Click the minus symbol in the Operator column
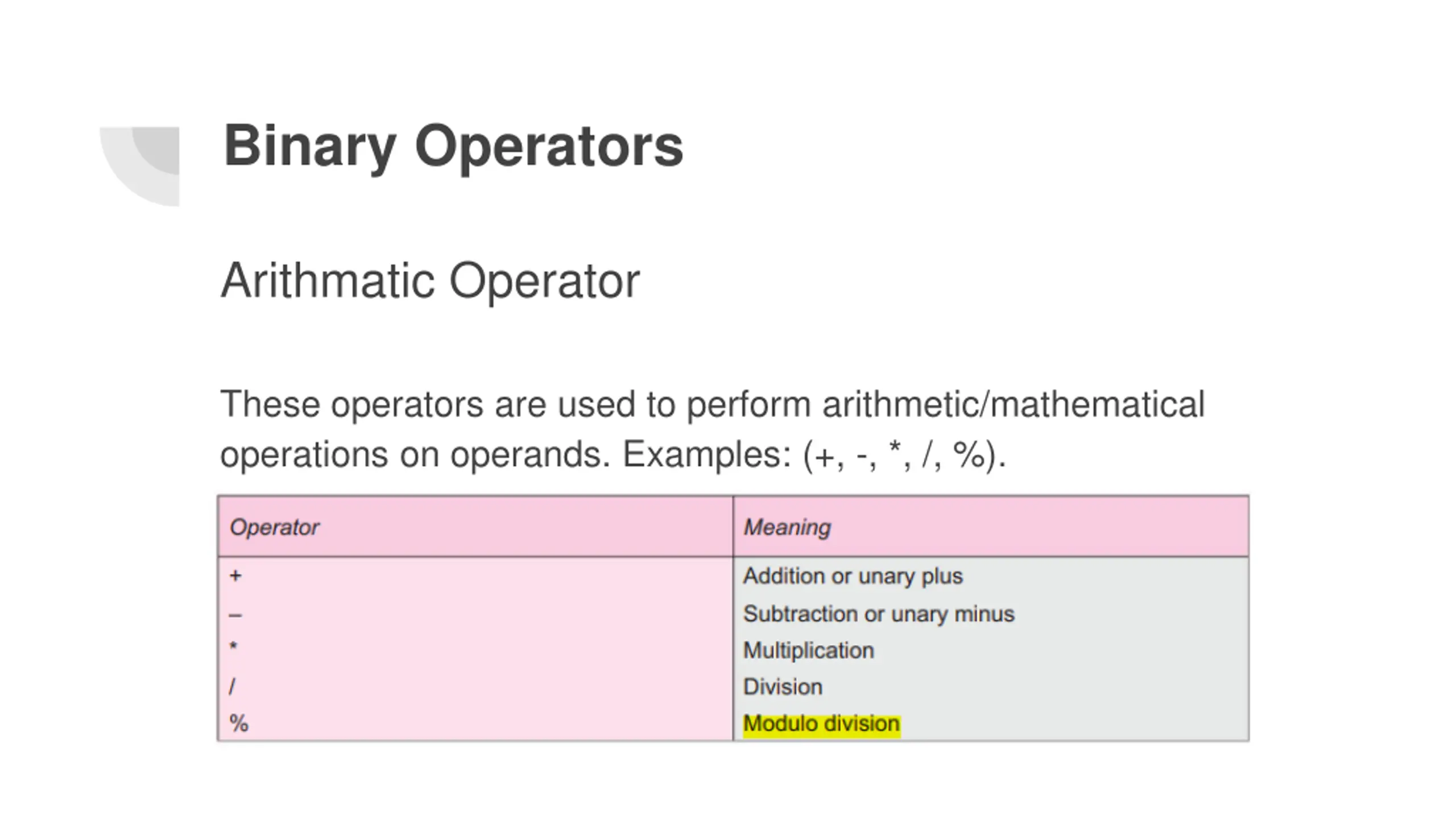 235,615
